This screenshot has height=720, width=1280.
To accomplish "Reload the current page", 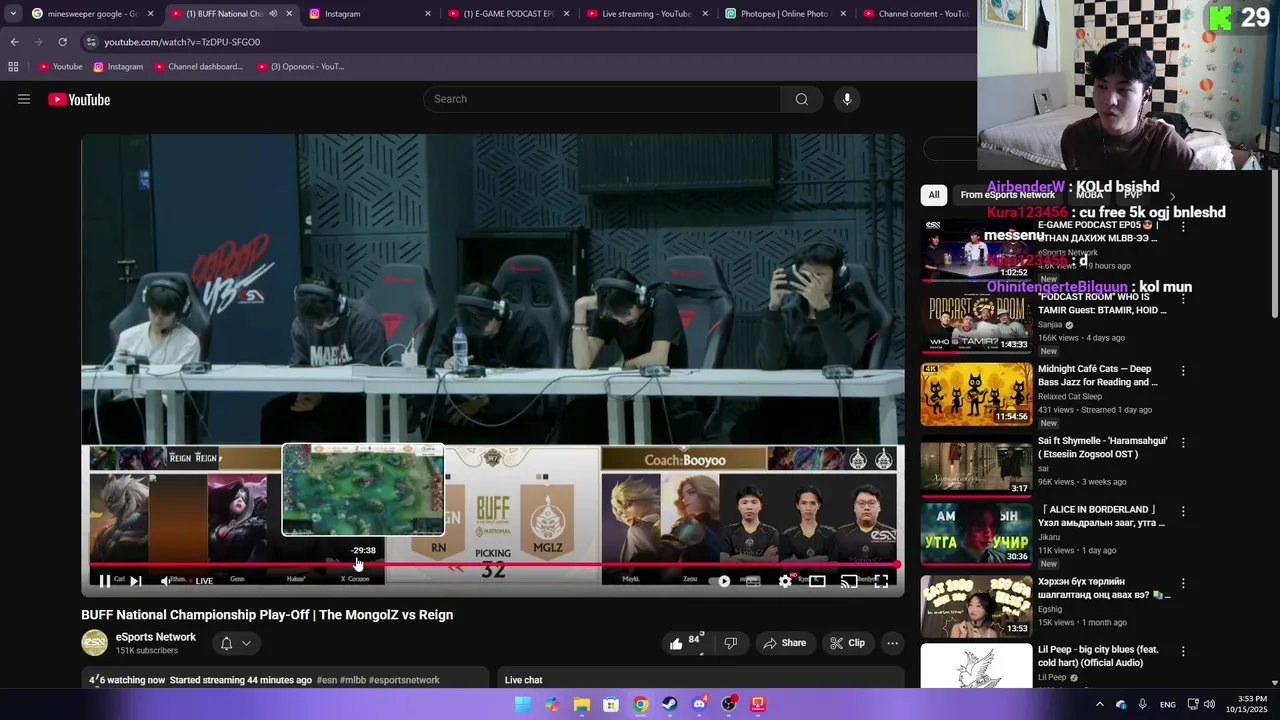I will click(62, 42).
